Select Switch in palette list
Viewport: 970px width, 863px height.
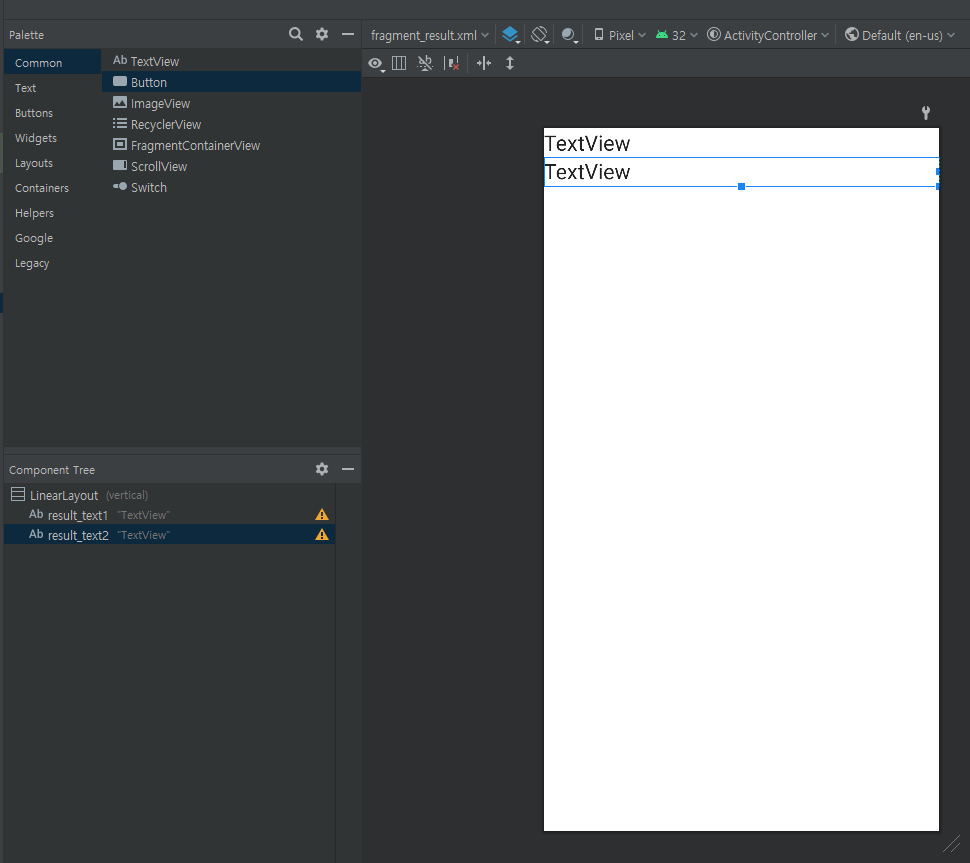(231, 187)
